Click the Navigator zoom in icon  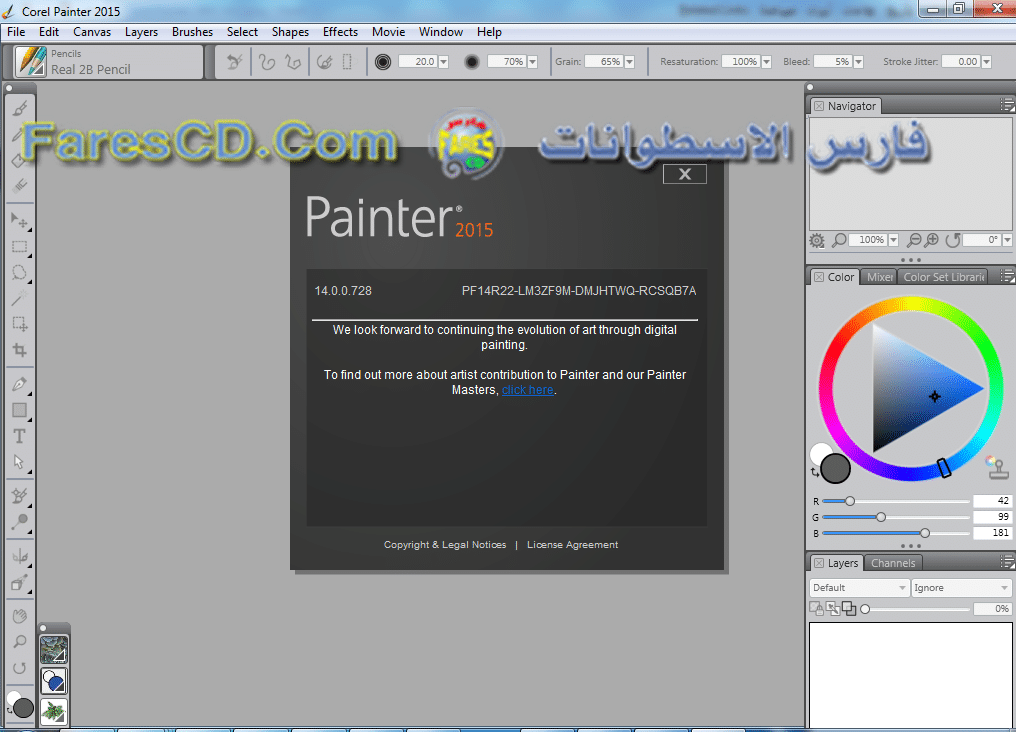tap(932, 240)
